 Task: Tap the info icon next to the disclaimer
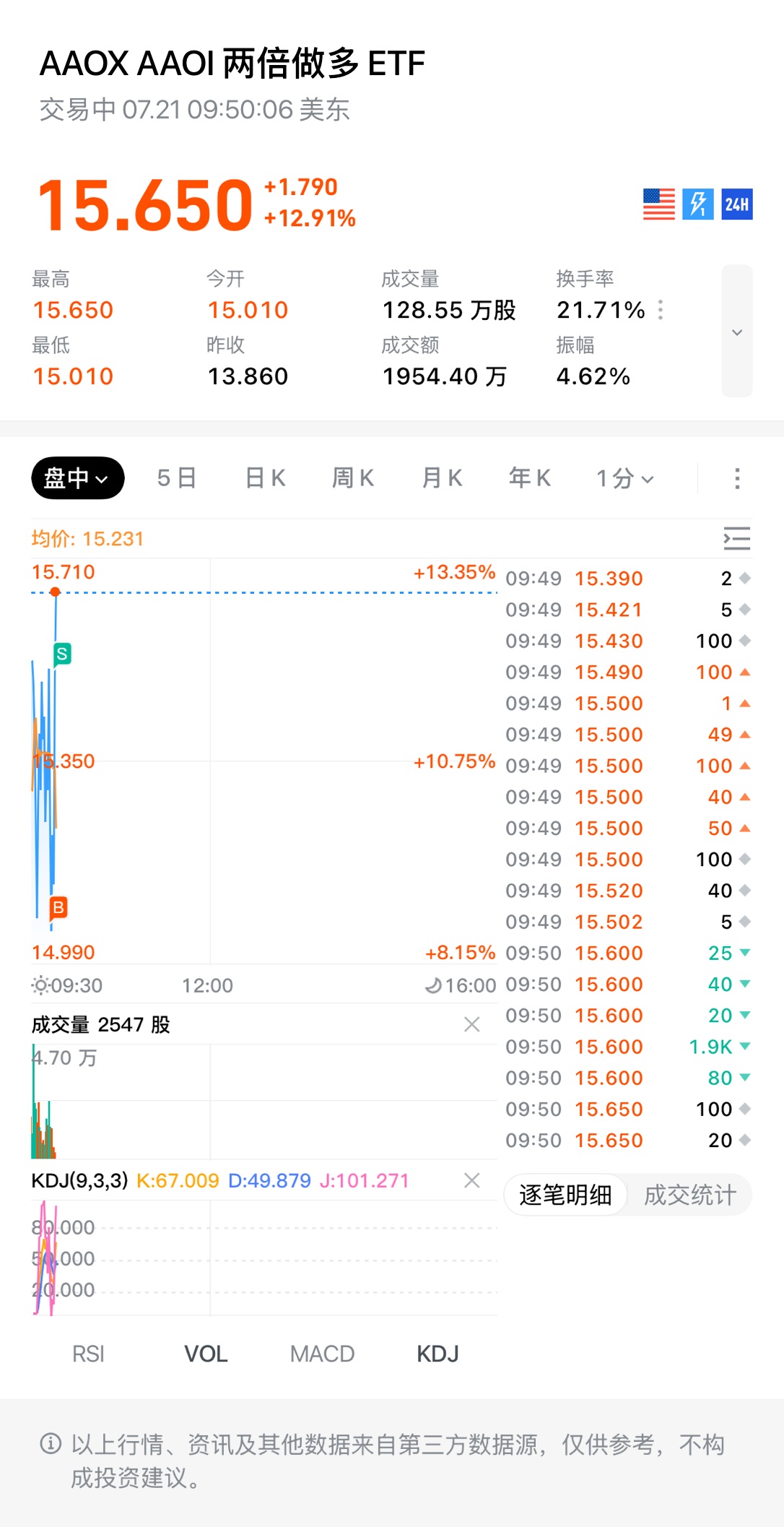coord(51,1444)
